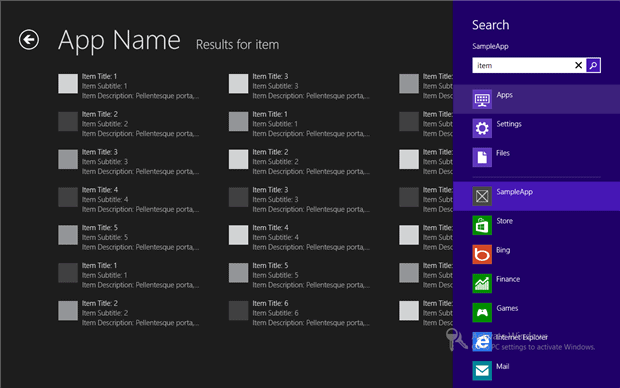Open 'Item Title: 4' with the dark thumbnail

(129, 199)
